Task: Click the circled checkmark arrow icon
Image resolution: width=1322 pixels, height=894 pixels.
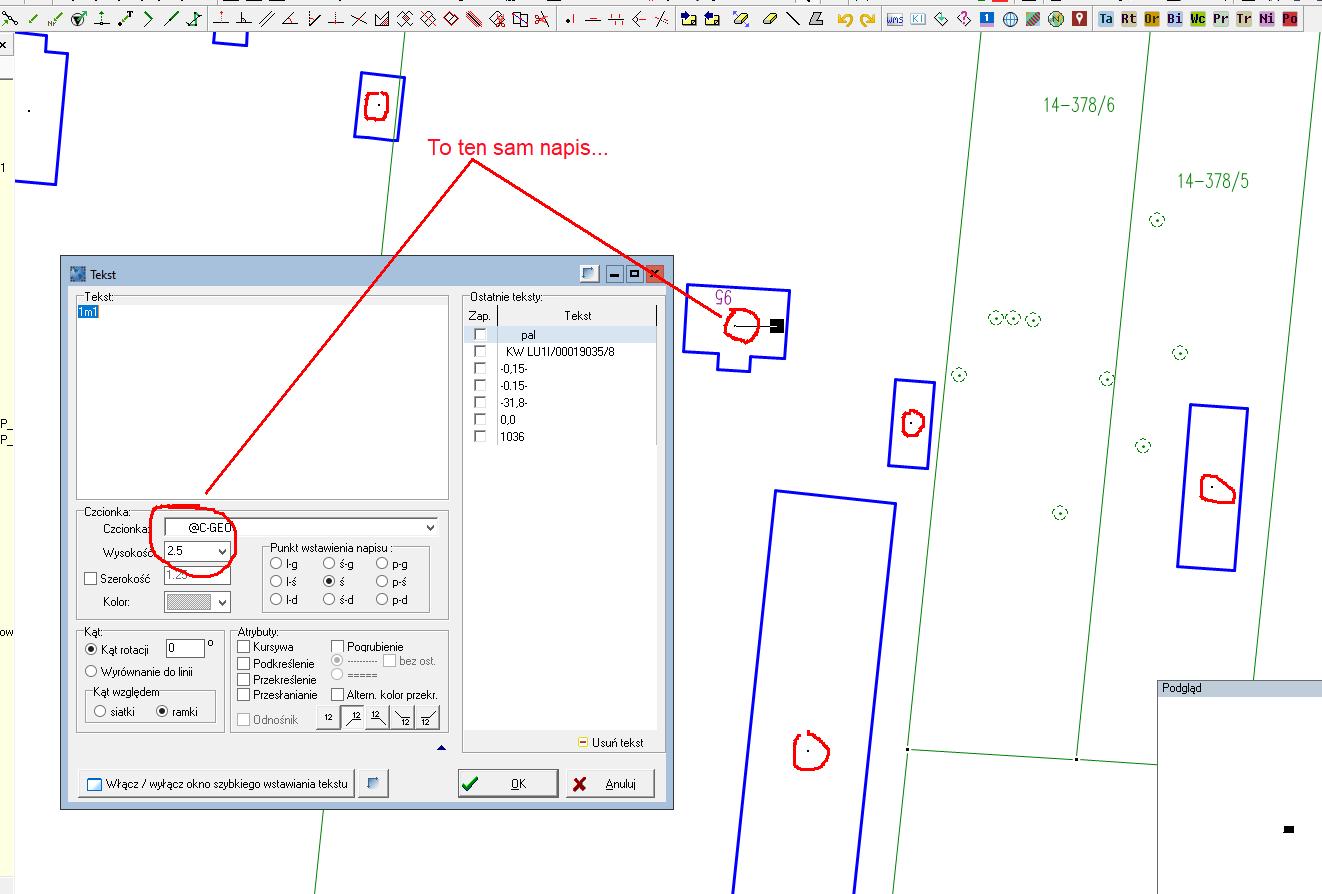Action: click(x=78, y=19)
